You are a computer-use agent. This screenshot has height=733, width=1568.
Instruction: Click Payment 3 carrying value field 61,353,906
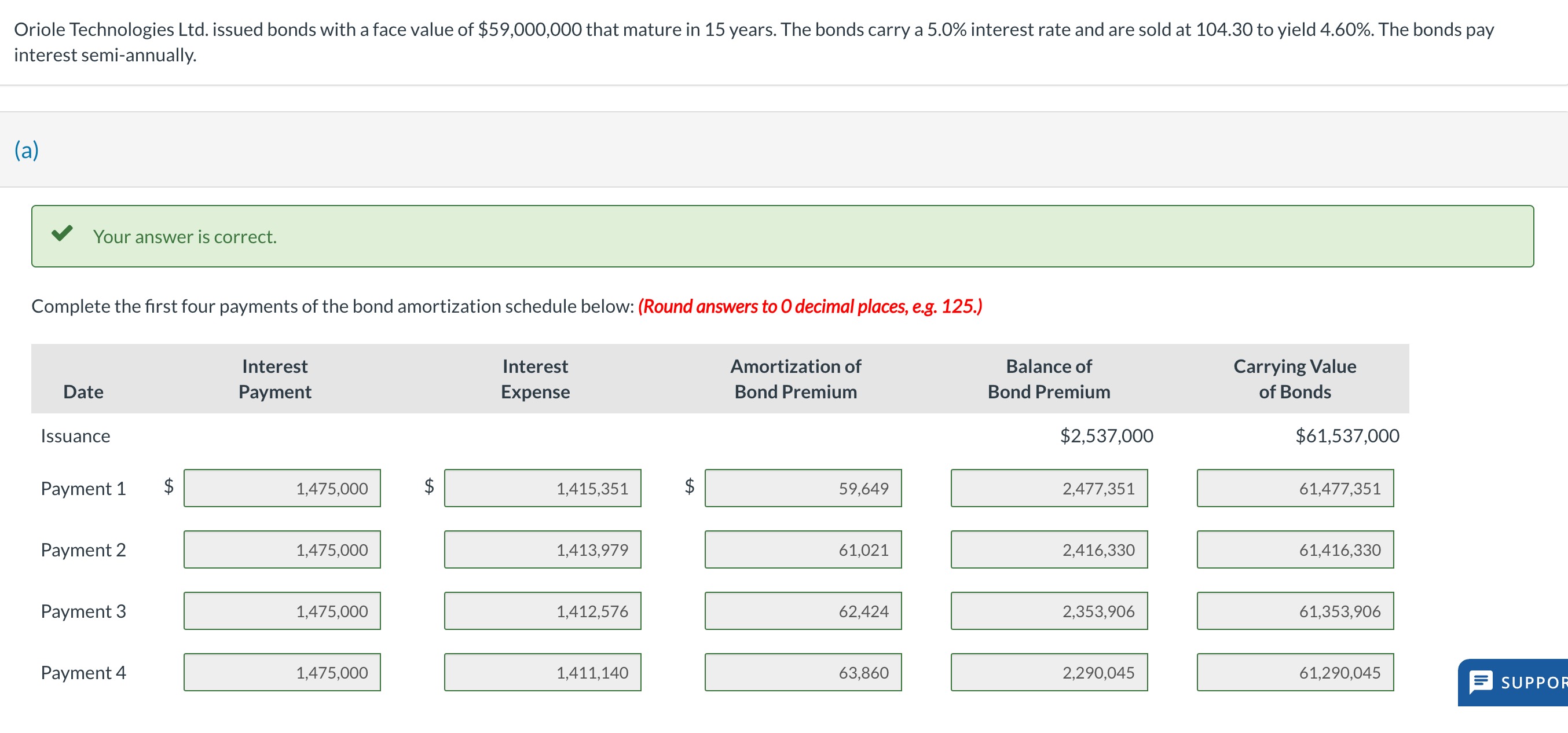click(1295, 611)
